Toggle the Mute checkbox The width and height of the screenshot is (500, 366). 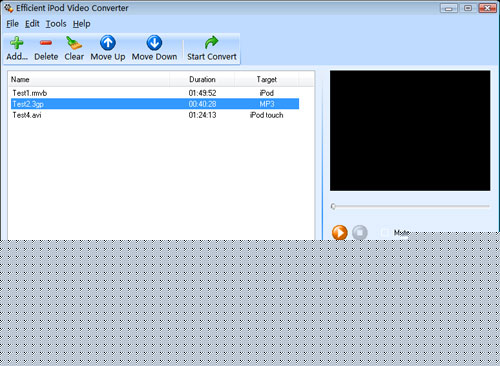coord(385,232)
